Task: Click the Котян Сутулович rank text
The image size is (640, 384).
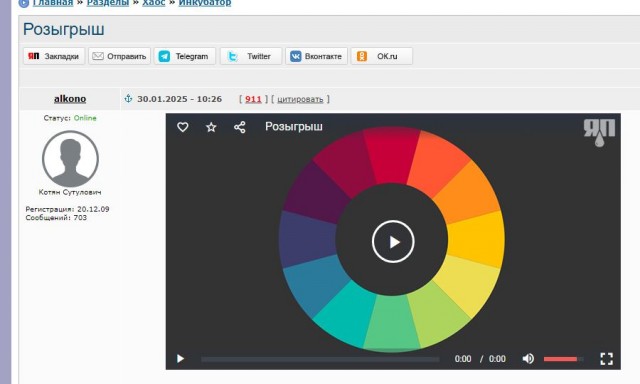Action: tap(70, 192)
